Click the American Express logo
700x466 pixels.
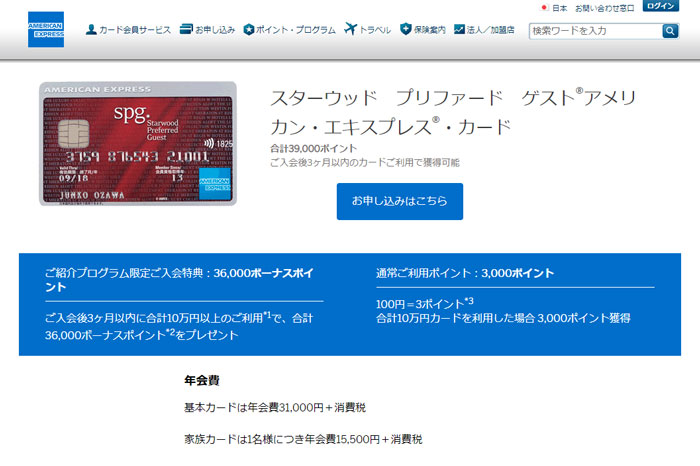(x=46, y=29)
